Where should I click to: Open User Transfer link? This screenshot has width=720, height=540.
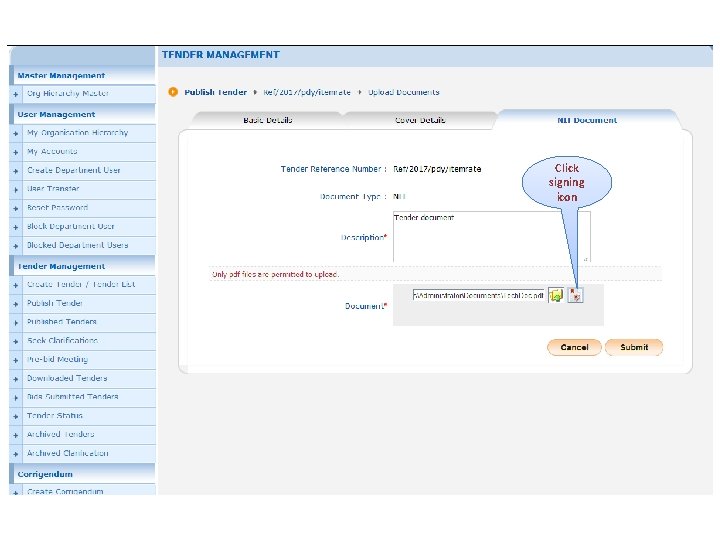[53, 189]
